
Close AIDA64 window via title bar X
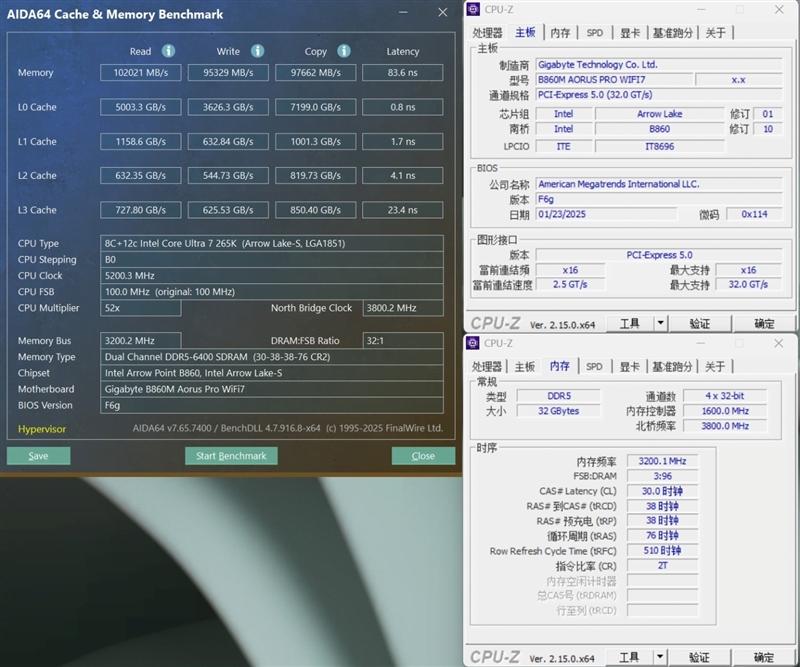(442, 12)
